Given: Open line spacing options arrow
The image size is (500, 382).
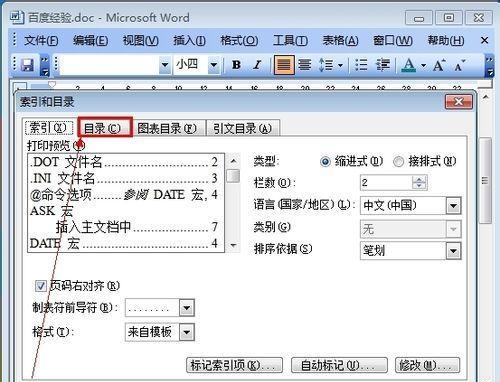Looking at the screenshot, I should (340, 65).
